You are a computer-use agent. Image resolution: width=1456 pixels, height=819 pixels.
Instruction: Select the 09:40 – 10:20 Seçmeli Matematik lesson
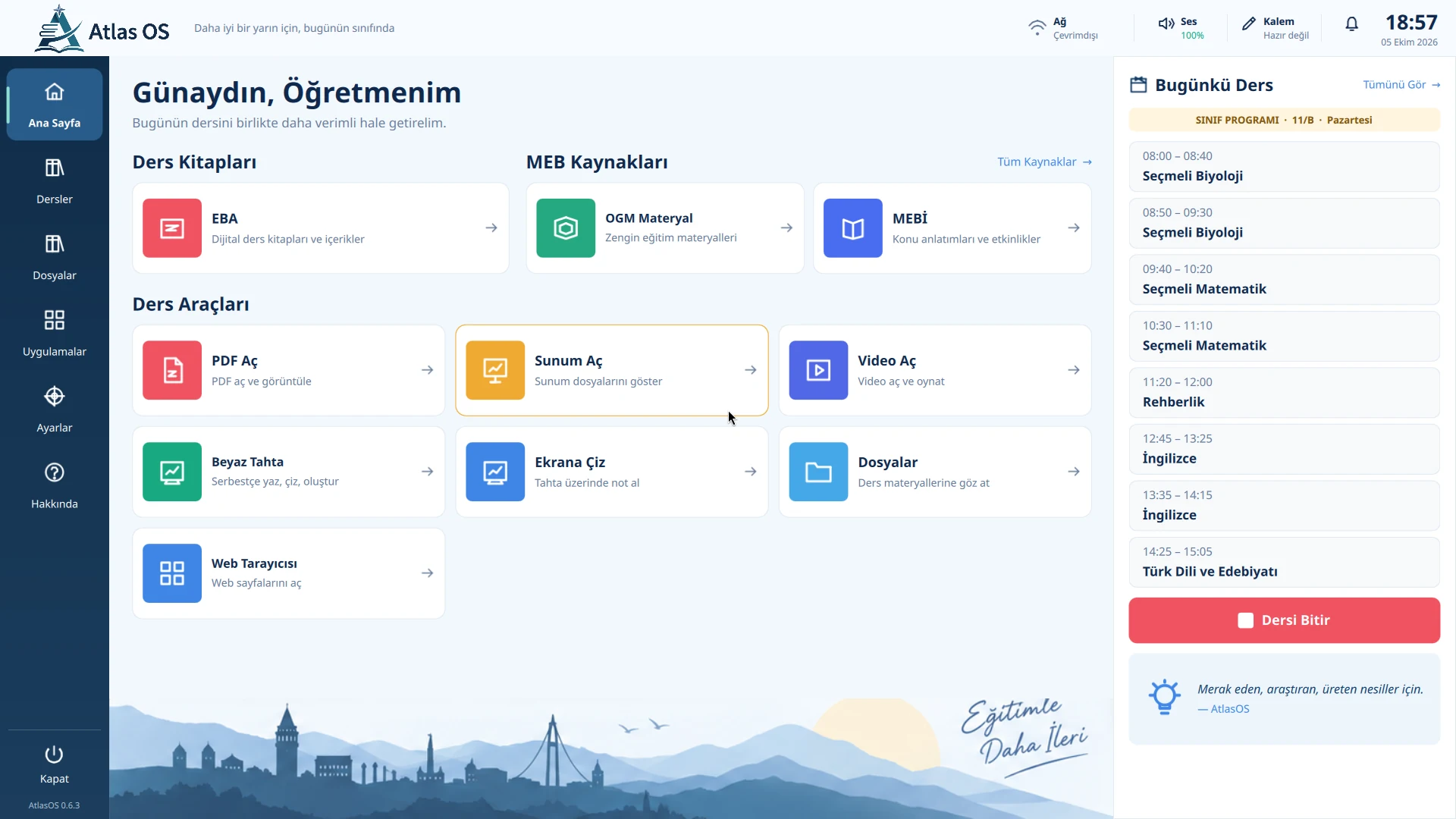[1284, 280]
